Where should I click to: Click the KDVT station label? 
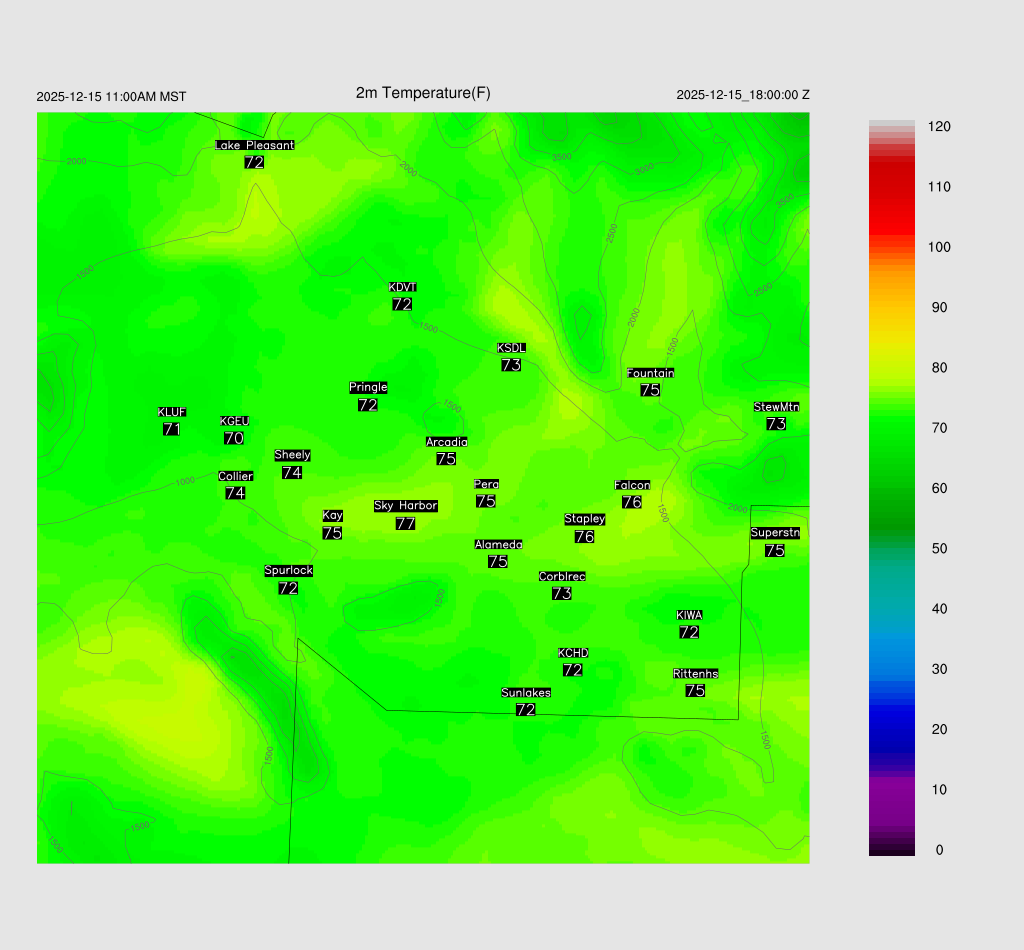(x=402, y=288)
